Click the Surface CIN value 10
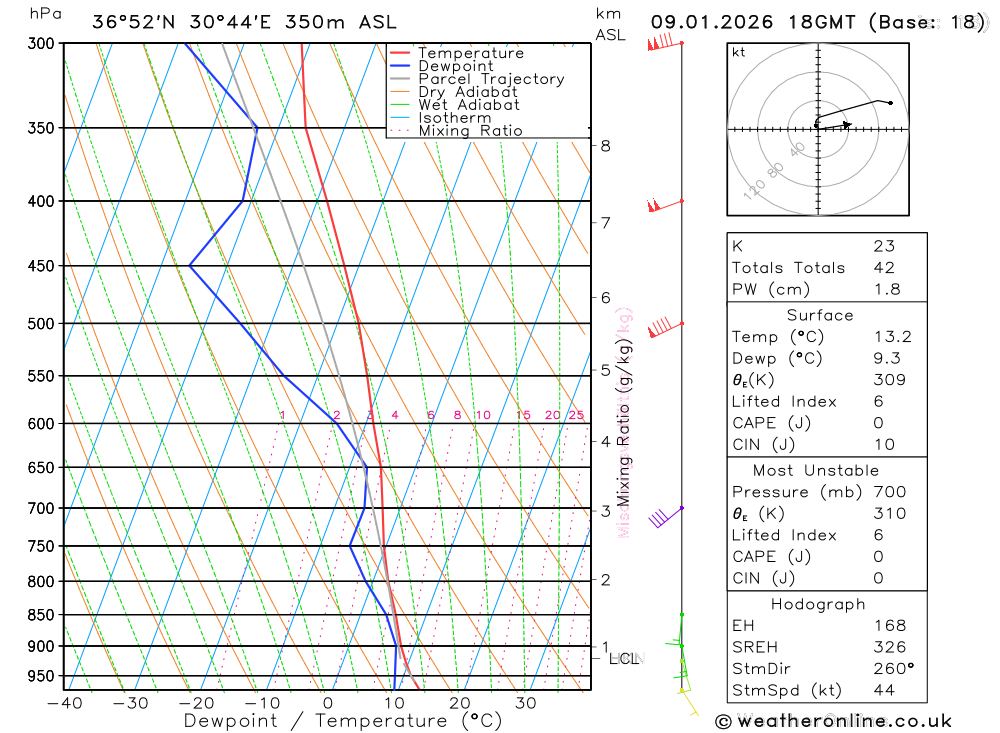The image size is (1000, 733). click(x=884, y=445)
